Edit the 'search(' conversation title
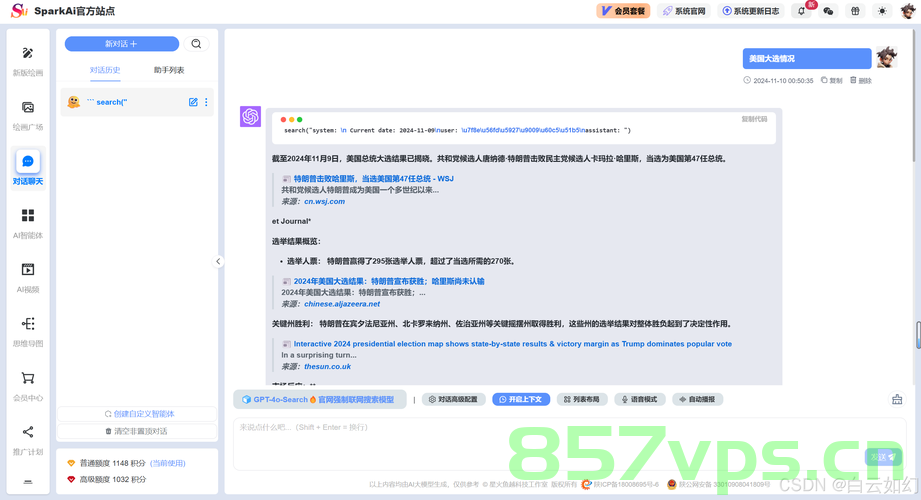 193,102
